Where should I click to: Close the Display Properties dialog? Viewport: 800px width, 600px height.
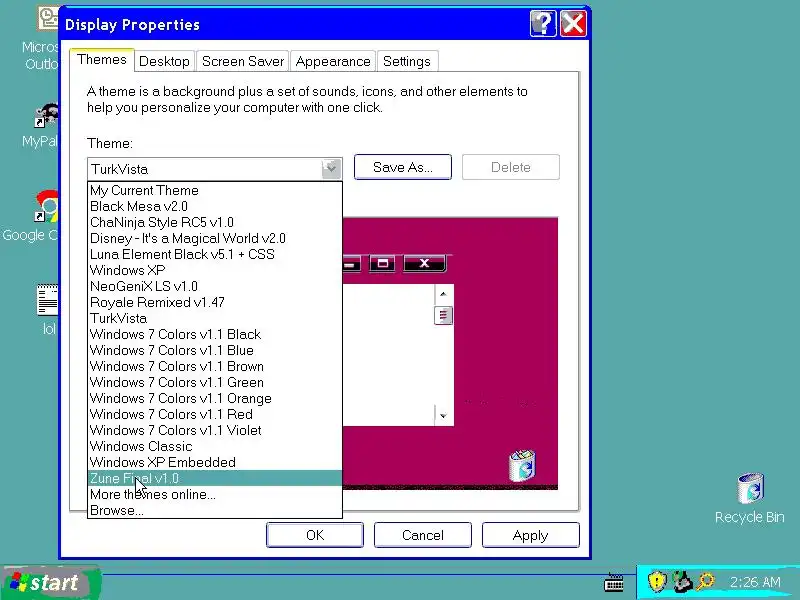573,23
